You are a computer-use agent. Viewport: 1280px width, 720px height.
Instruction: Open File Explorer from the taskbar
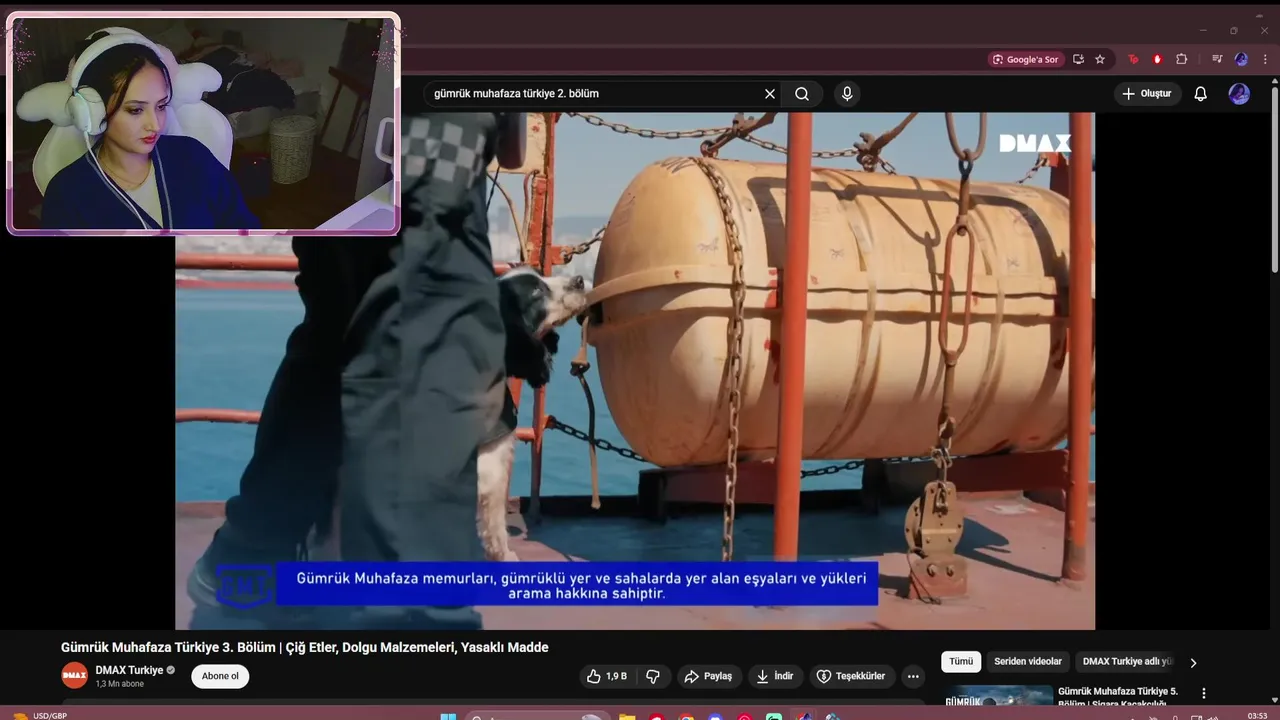point(627,716)
